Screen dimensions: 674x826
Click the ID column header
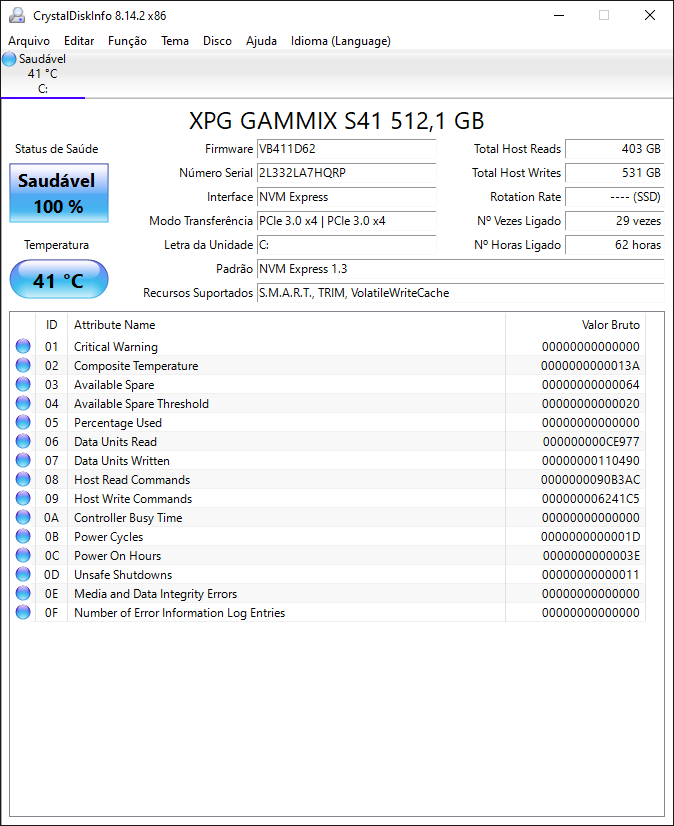(51, 324)
